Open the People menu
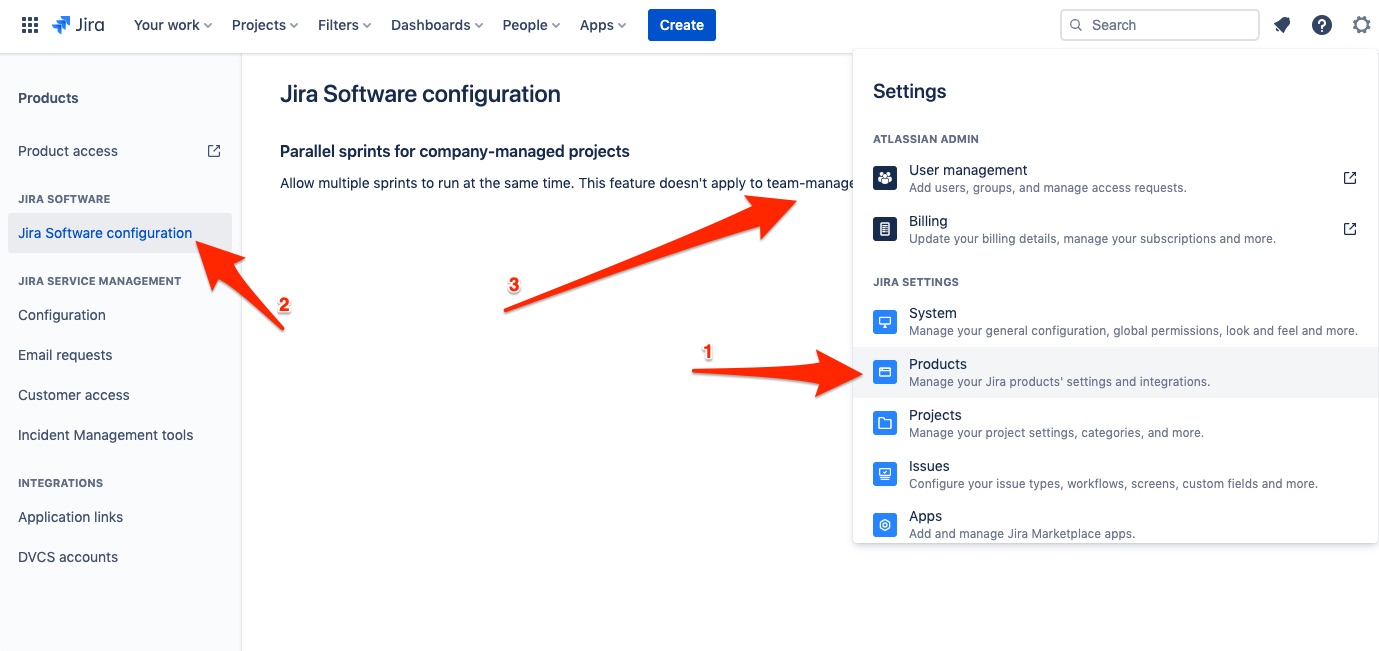The image size is (1379, 651). (x=530, y=25)
